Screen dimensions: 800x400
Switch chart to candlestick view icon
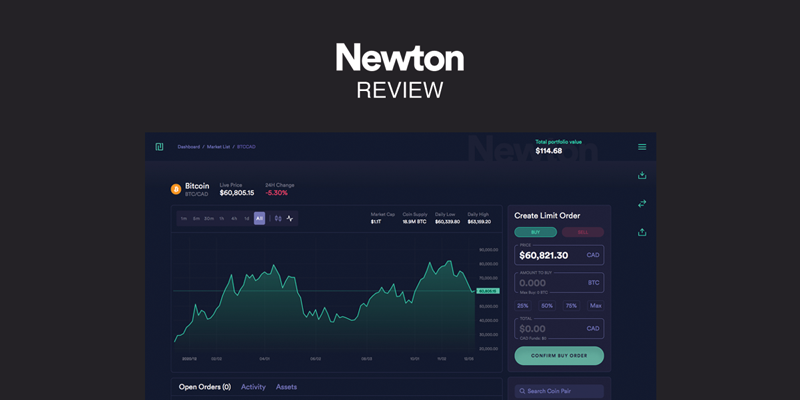(x=278, y=218)
